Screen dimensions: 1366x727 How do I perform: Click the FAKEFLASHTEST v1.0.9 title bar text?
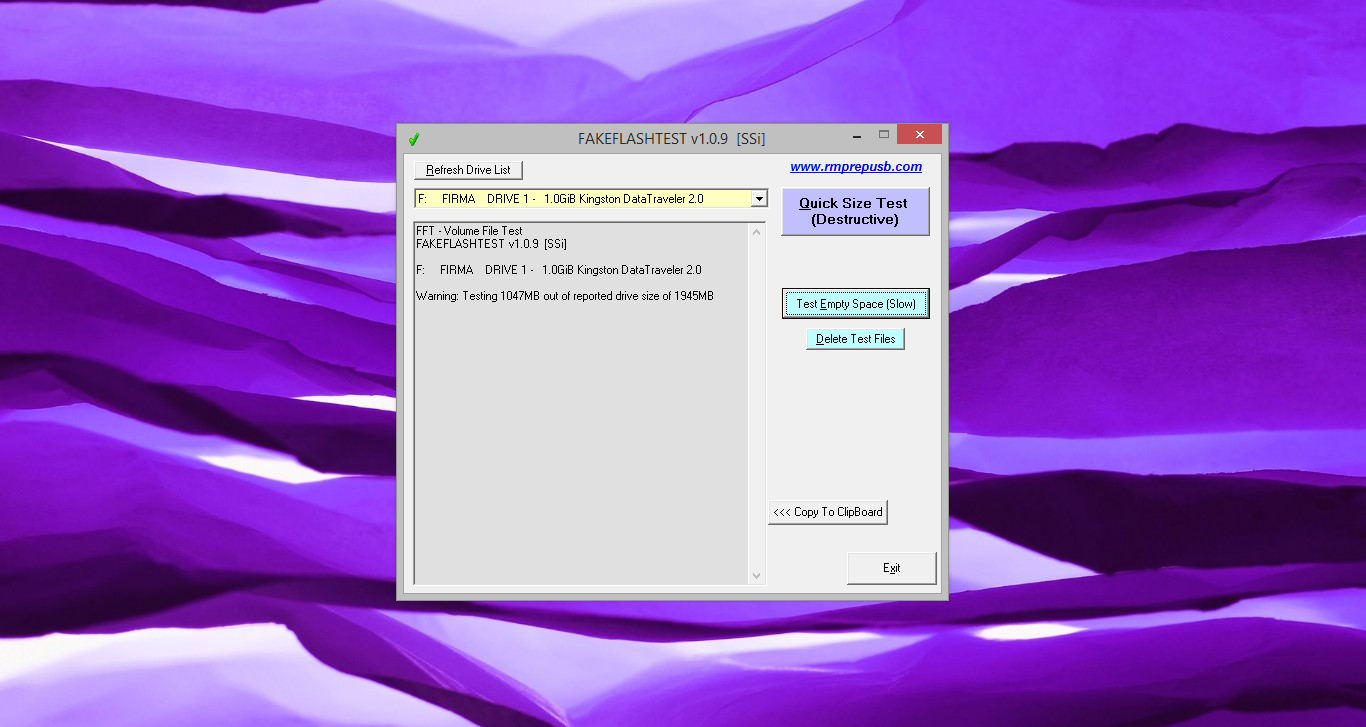point(671,139)
